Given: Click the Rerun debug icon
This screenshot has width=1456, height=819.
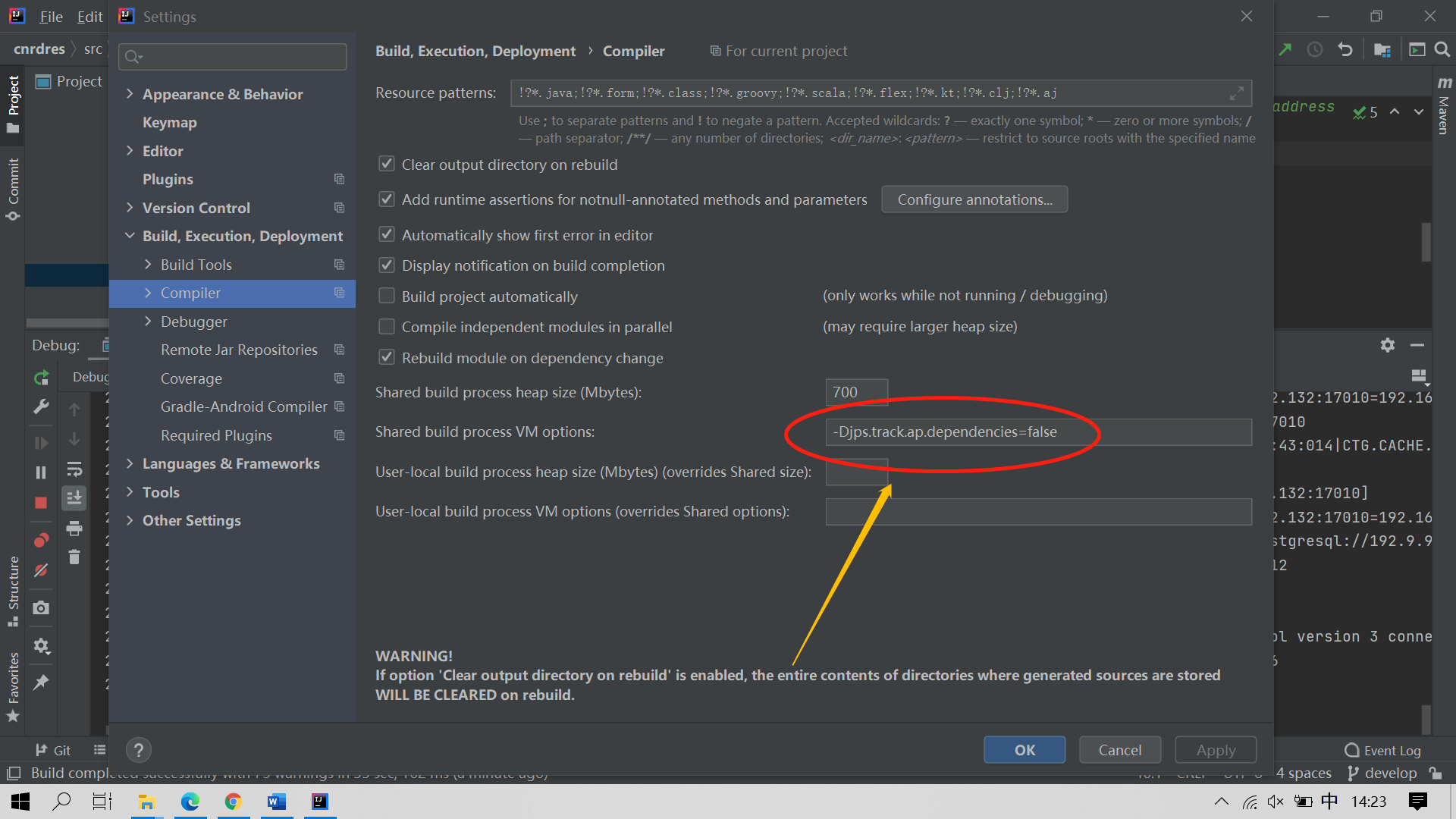Looking at the screenshot, I should [41, 377].
